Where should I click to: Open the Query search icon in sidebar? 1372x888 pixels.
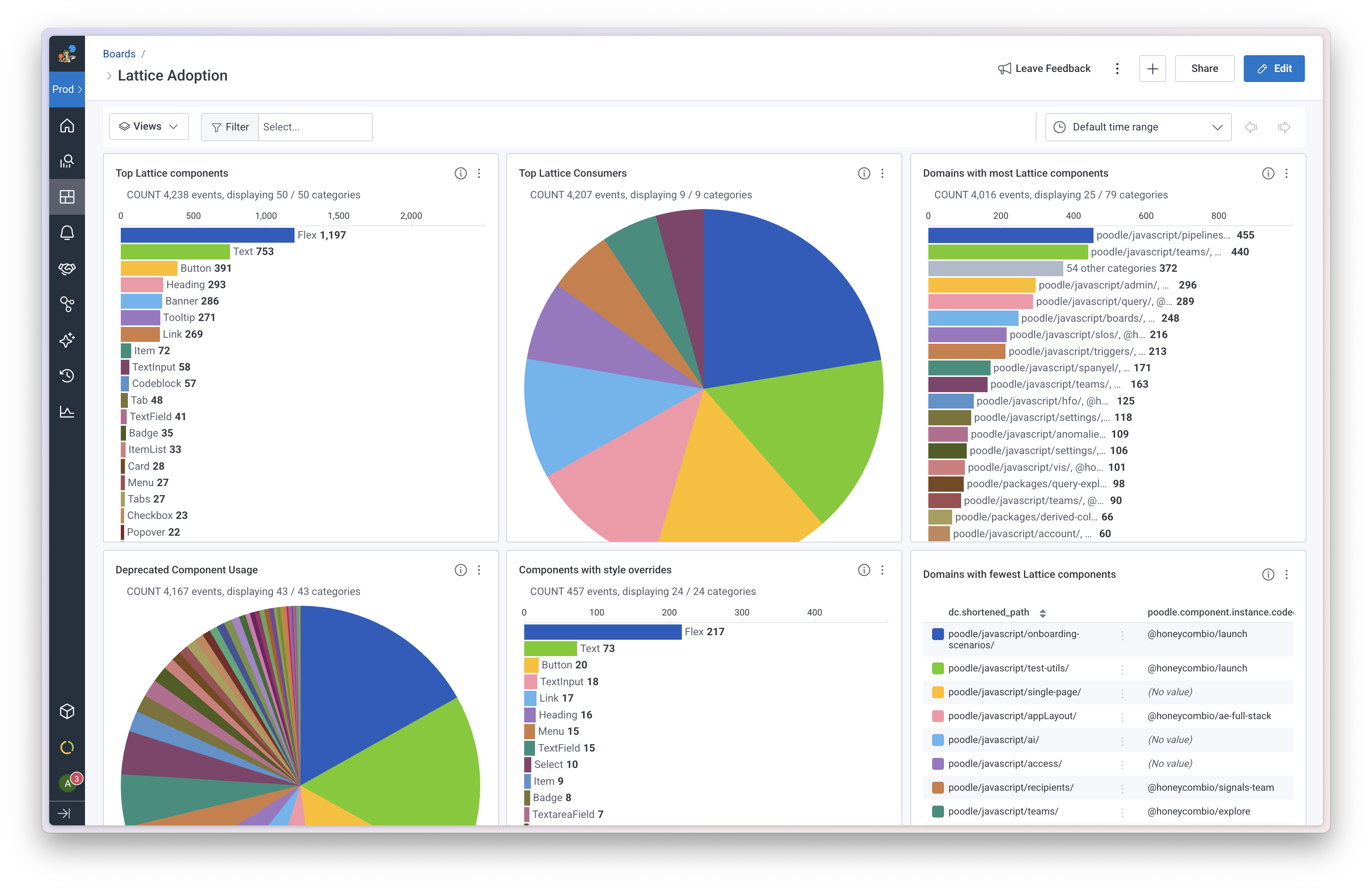(x=67, y=161)
